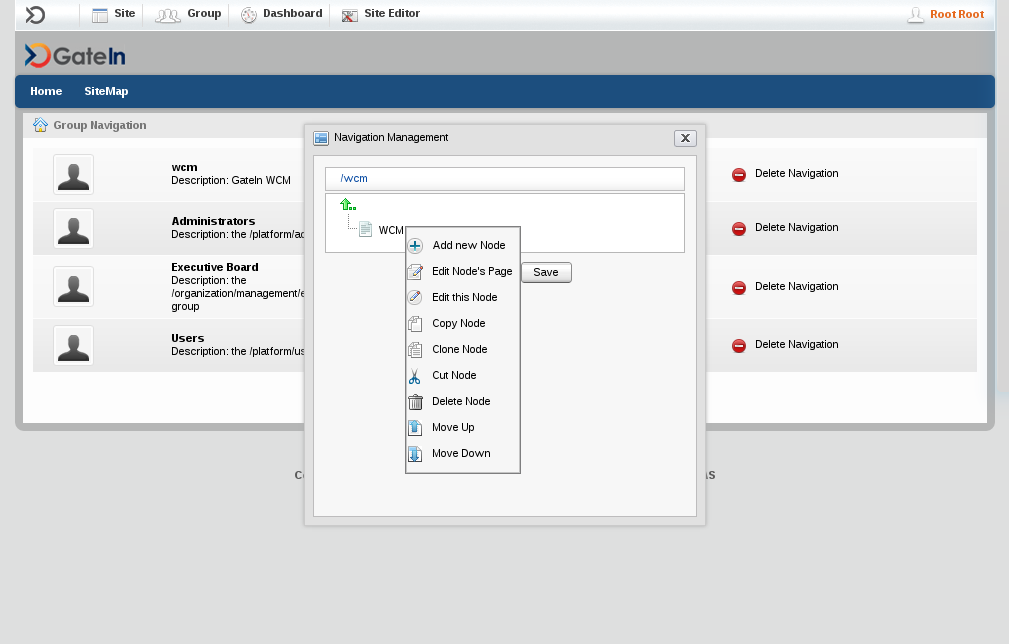Click the pencil-page icon beside Edit Node's Page

(415, 271)
